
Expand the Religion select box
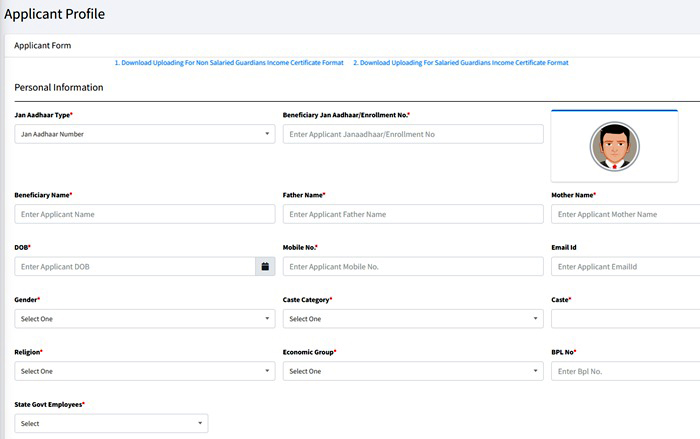(145, 371)
